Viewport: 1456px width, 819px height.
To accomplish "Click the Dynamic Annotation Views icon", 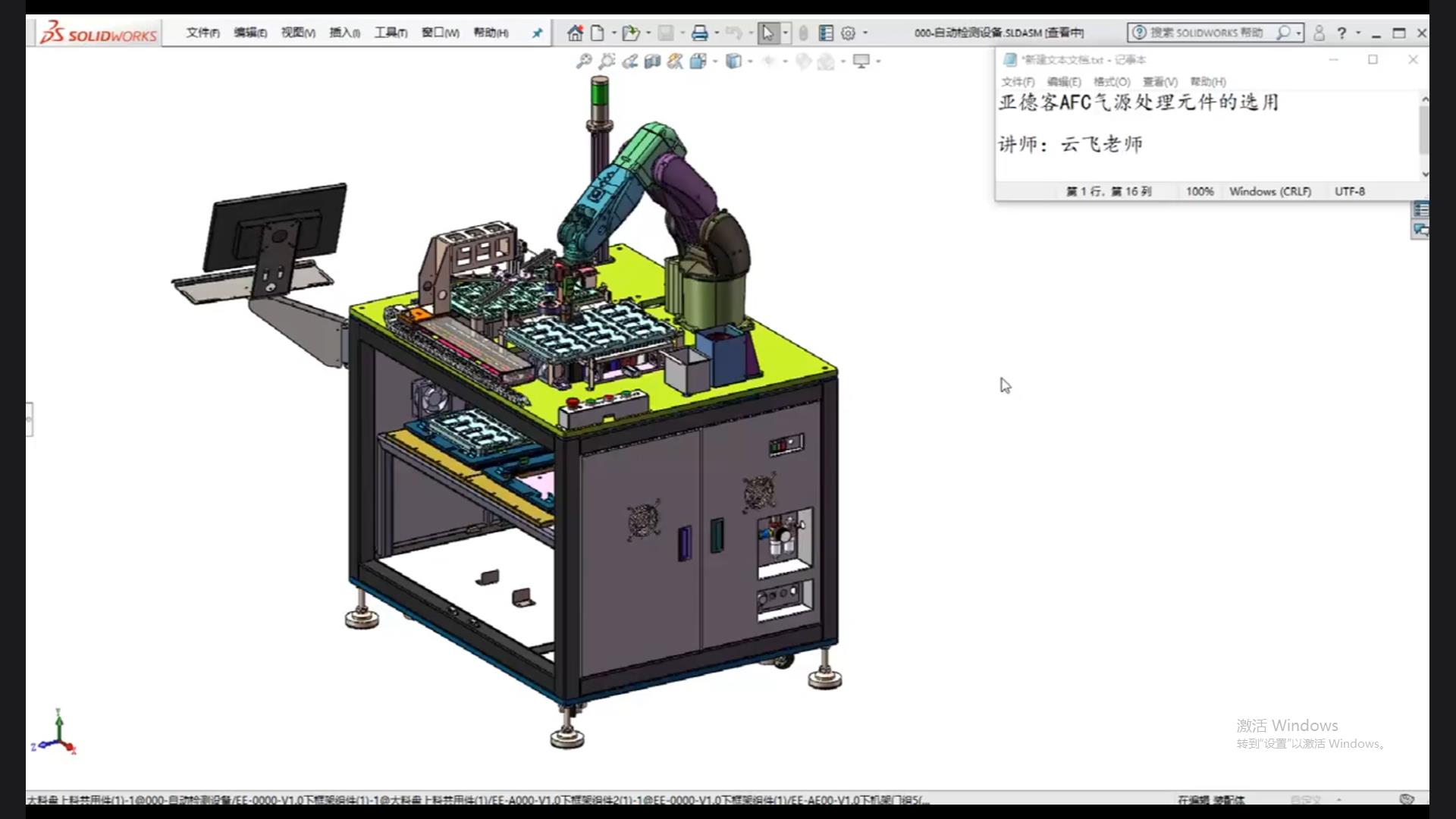I will 675,61.
